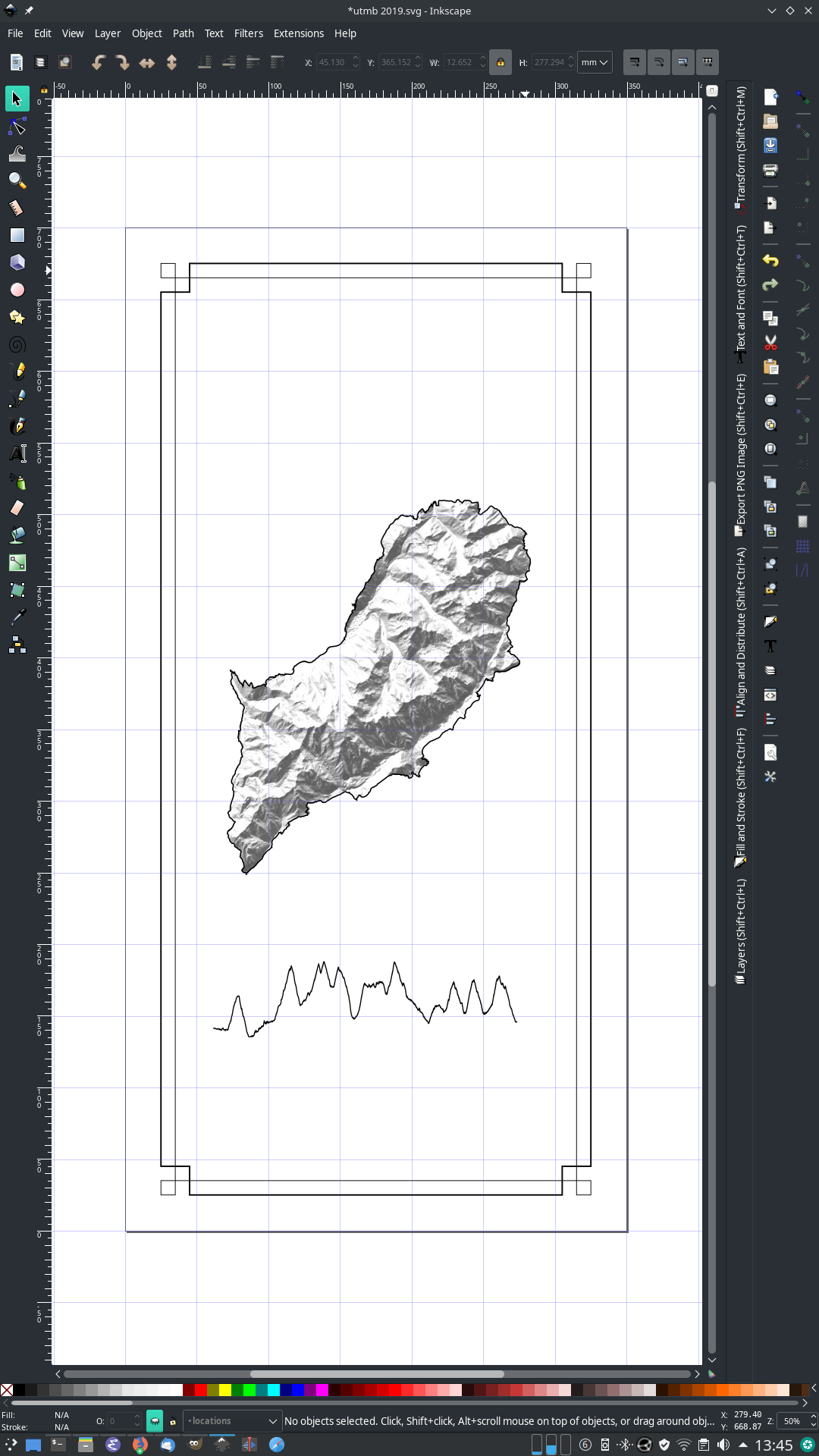Select the Eraser tool
Viewport: 819px width, 1456px height.
[17, 508]
